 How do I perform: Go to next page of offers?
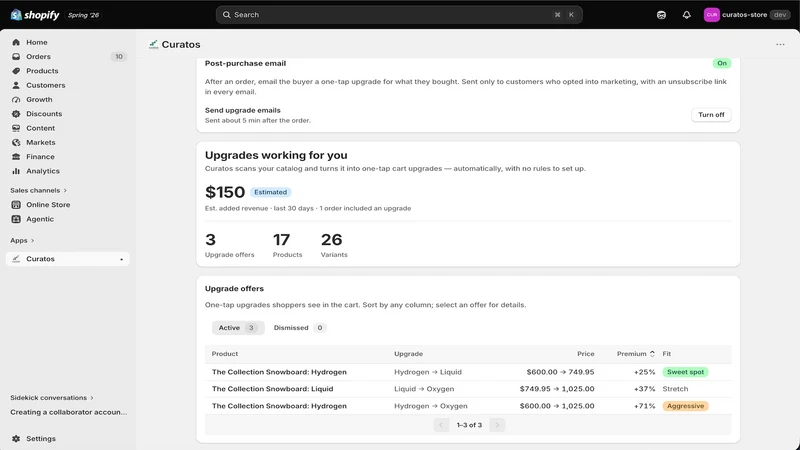[x=497, y=424]
